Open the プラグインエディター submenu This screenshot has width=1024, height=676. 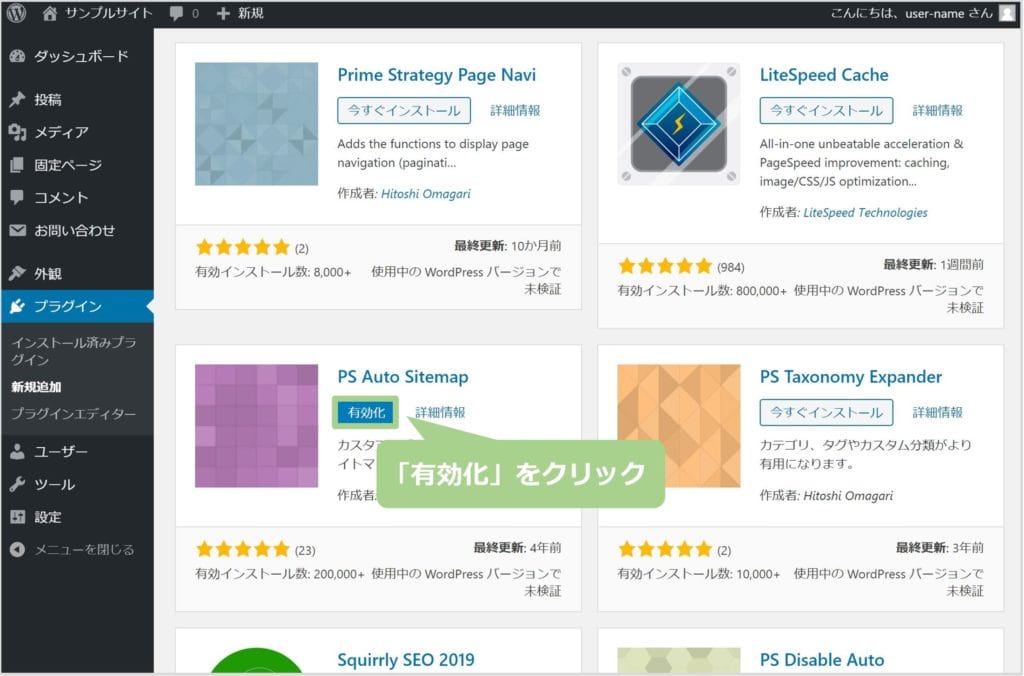pyautogui.click(x=73, y=413)
